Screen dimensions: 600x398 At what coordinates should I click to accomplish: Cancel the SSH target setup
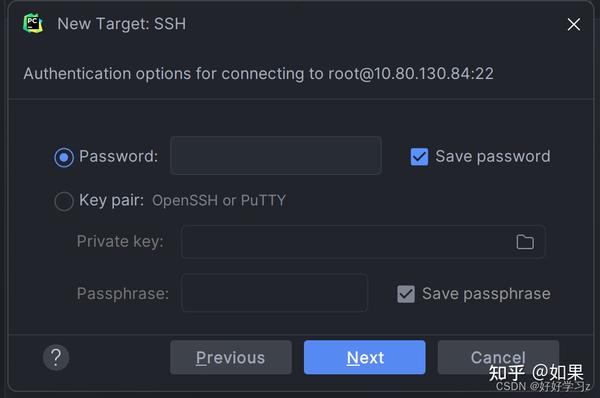tap(498, 357)
